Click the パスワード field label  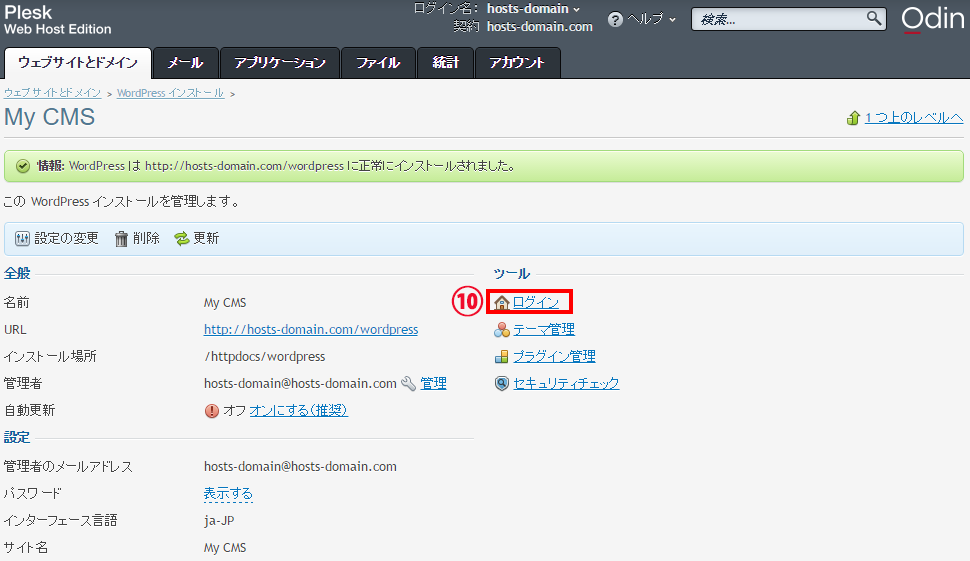point(33,494)
